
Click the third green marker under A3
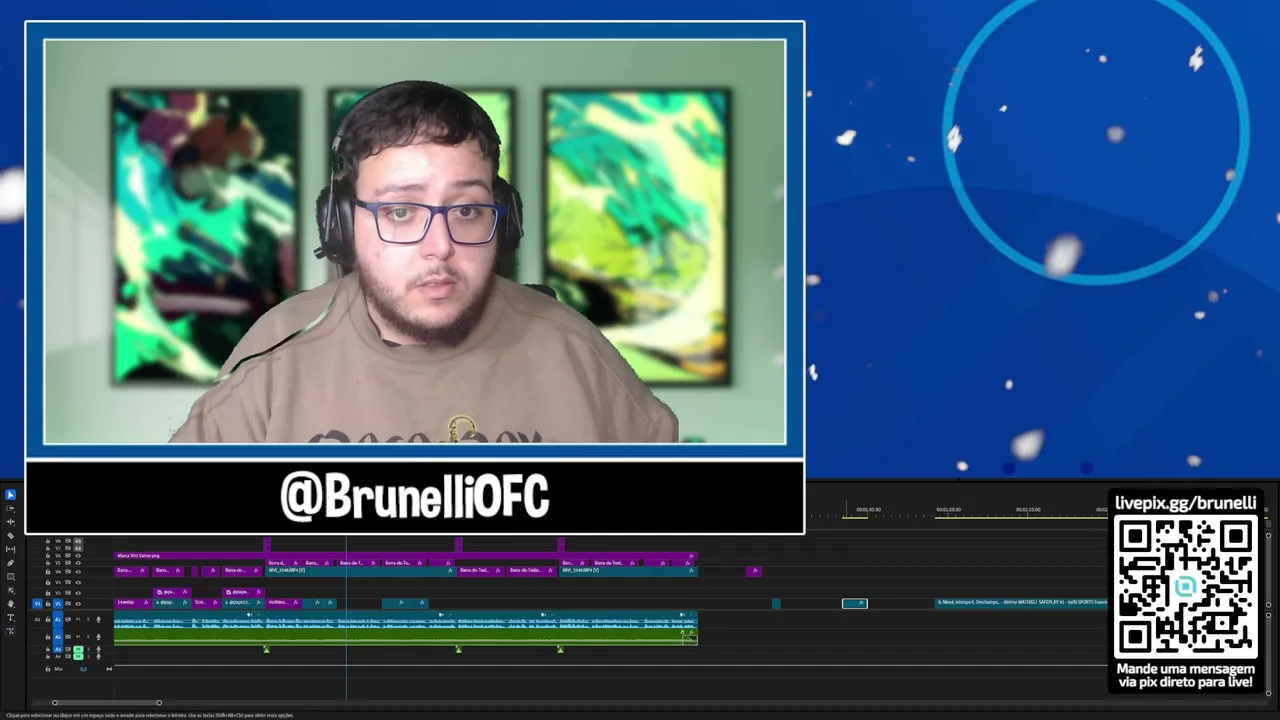click(560, 649)
